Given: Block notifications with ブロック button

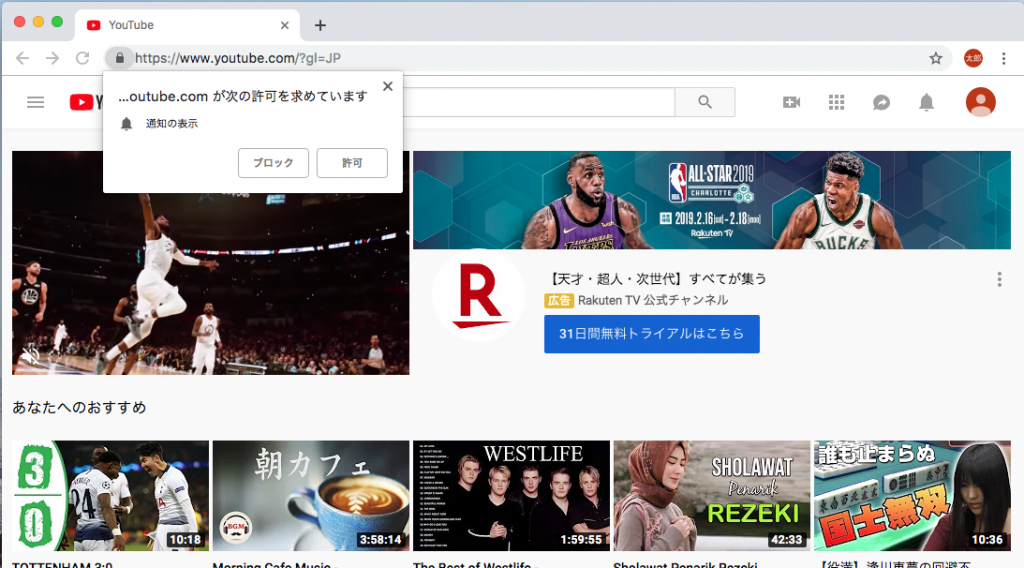Looking at the screenshot, I should 273,163.
